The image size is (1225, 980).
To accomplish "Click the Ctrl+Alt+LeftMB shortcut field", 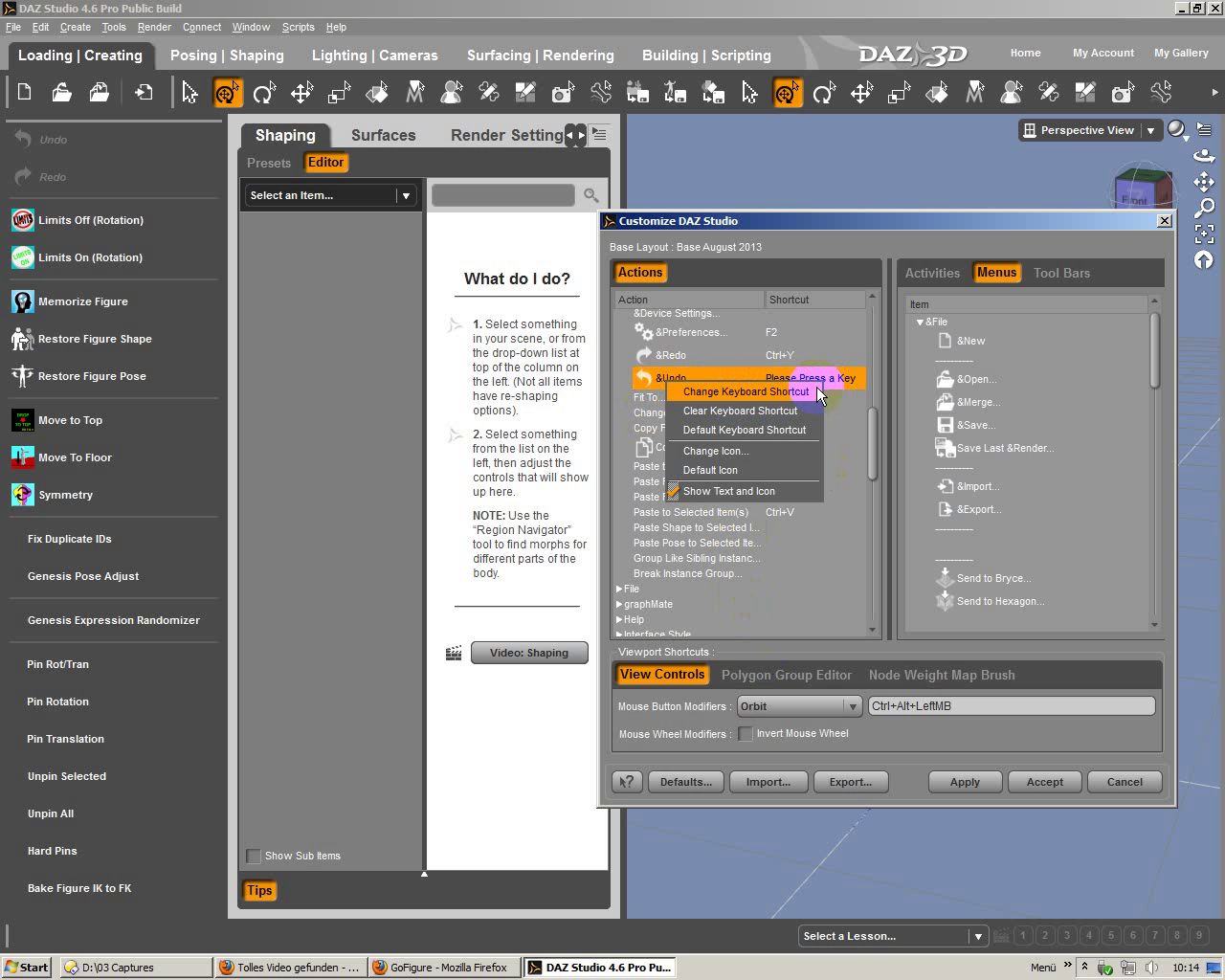I will pos(1011,706).
